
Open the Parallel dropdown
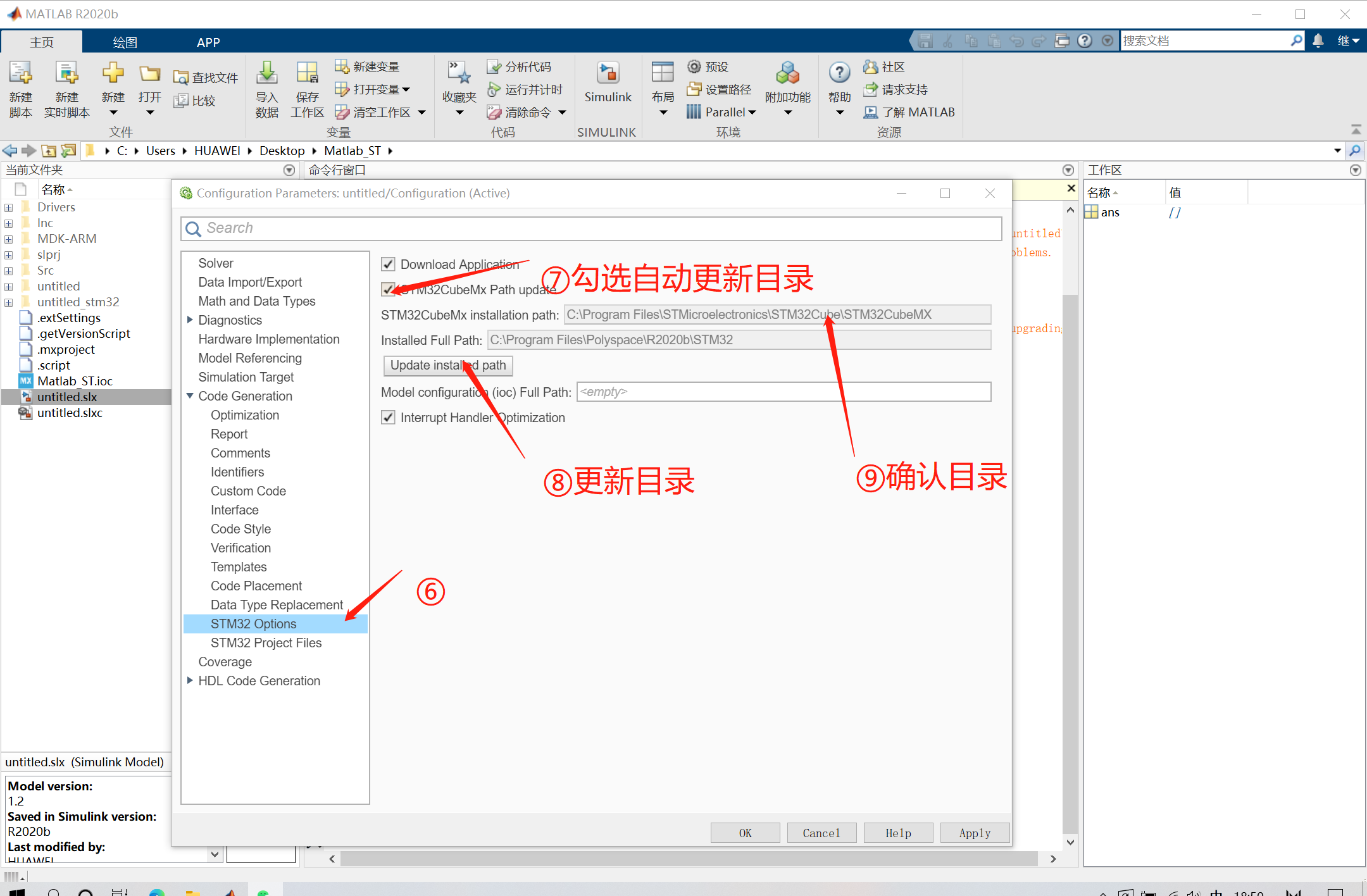(x=752, y=113)
